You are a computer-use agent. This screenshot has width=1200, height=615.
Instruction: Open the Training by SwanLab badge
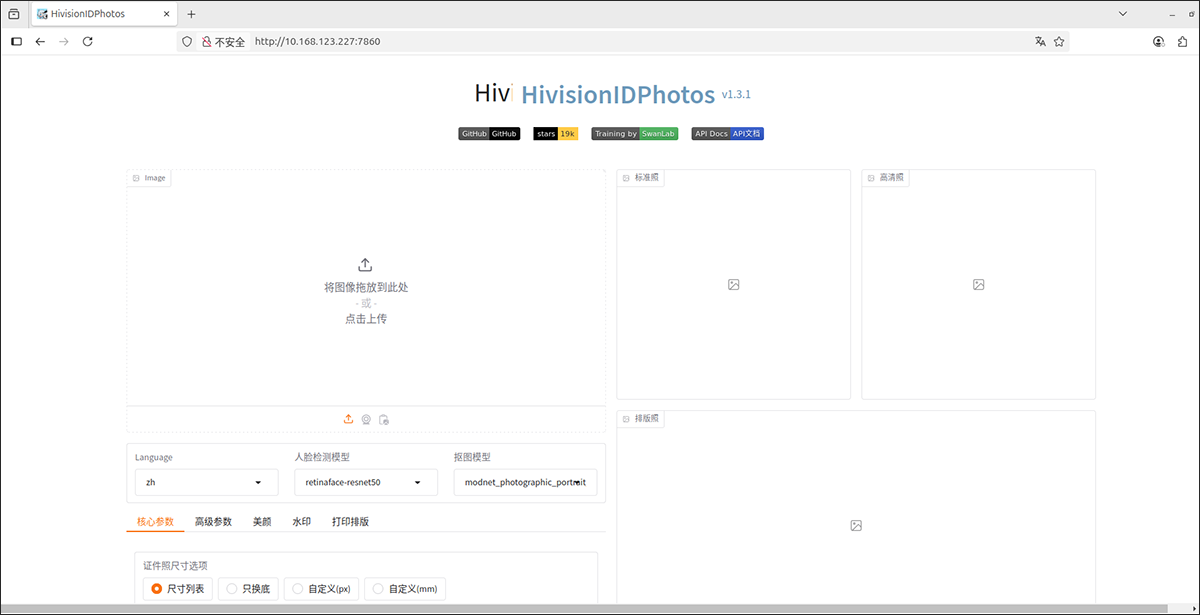(x=635, y=134)
